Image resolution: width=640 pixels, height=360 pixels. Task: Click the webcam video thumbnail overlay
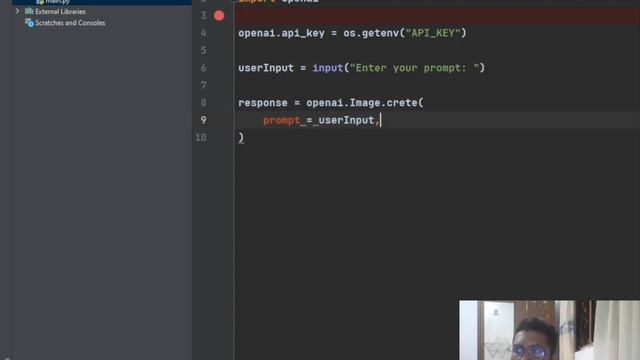pos(549,330)
